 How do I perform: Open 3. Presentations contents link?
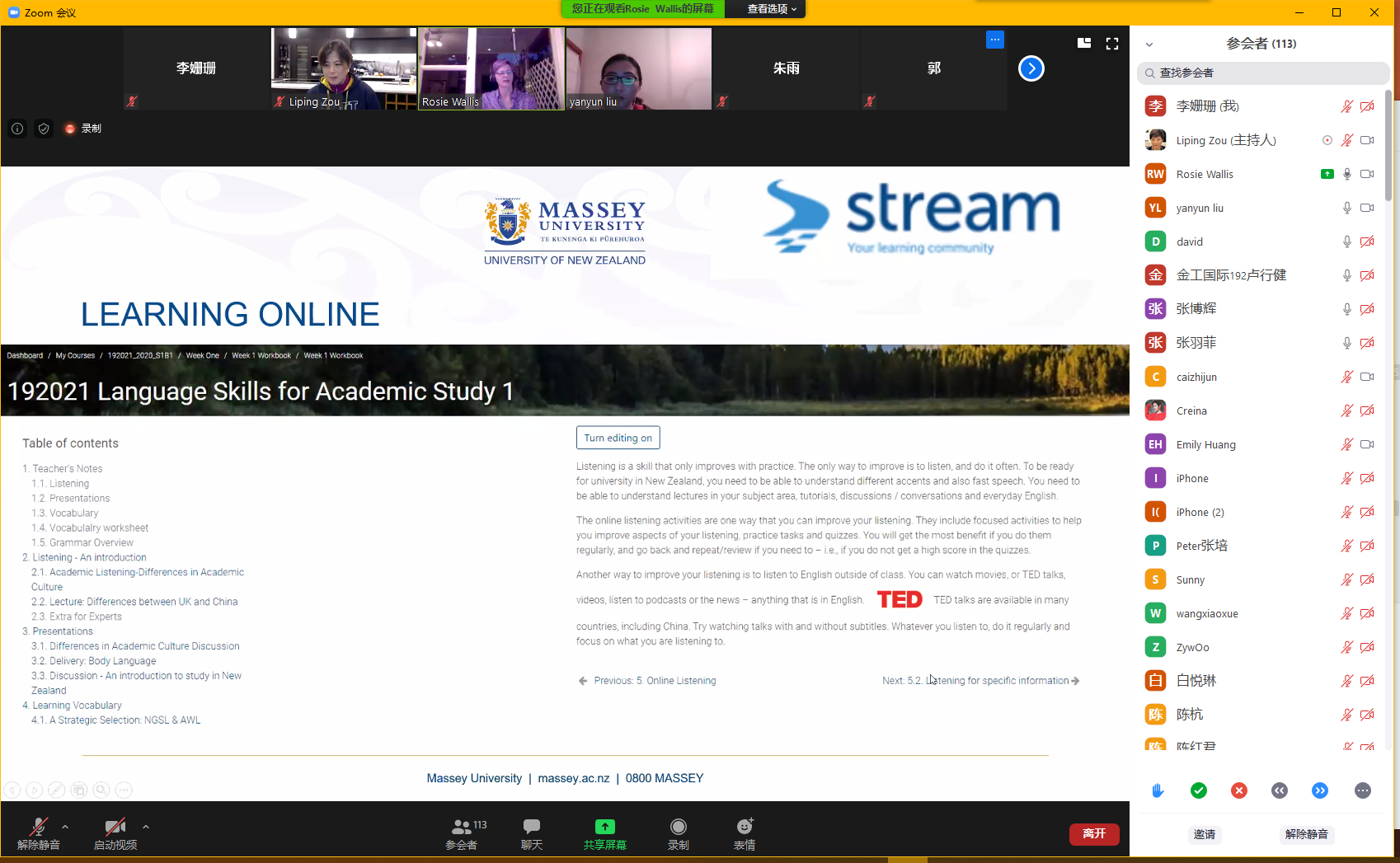[58, 631]
